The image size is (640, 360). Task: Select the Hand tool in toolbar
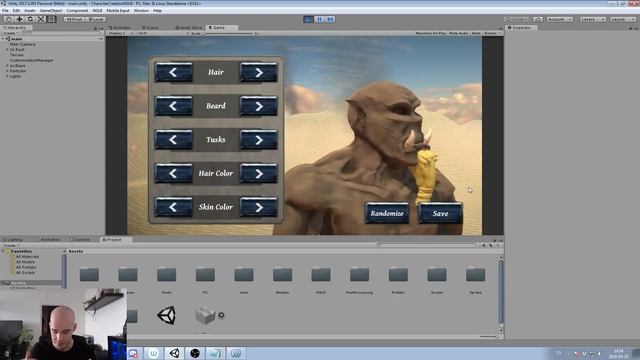[8, 19]
